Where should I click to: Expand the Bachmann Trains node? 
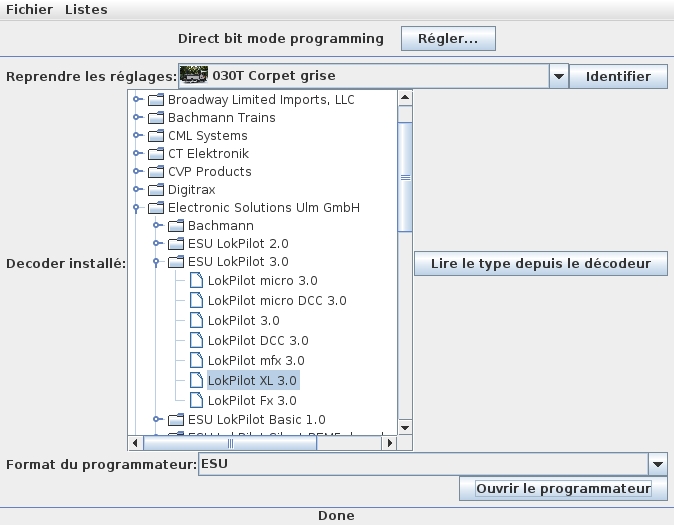click(137, 117)
